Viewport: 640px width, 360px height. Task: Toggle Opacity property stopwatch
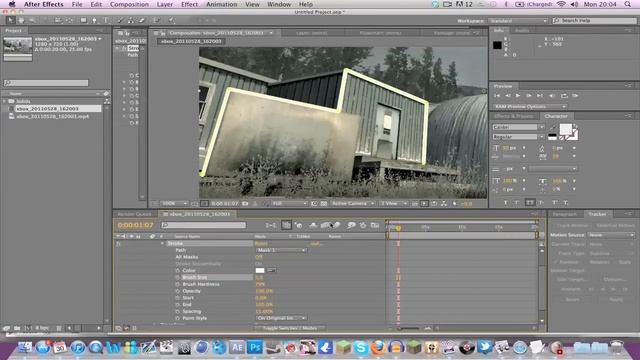coord(178,291)
